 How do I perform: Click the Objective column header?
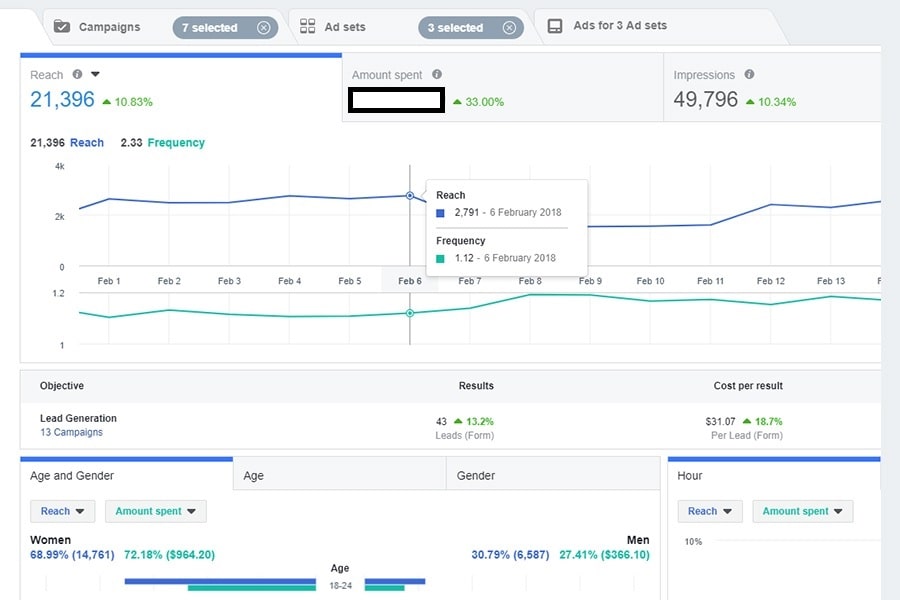point(61,386)
